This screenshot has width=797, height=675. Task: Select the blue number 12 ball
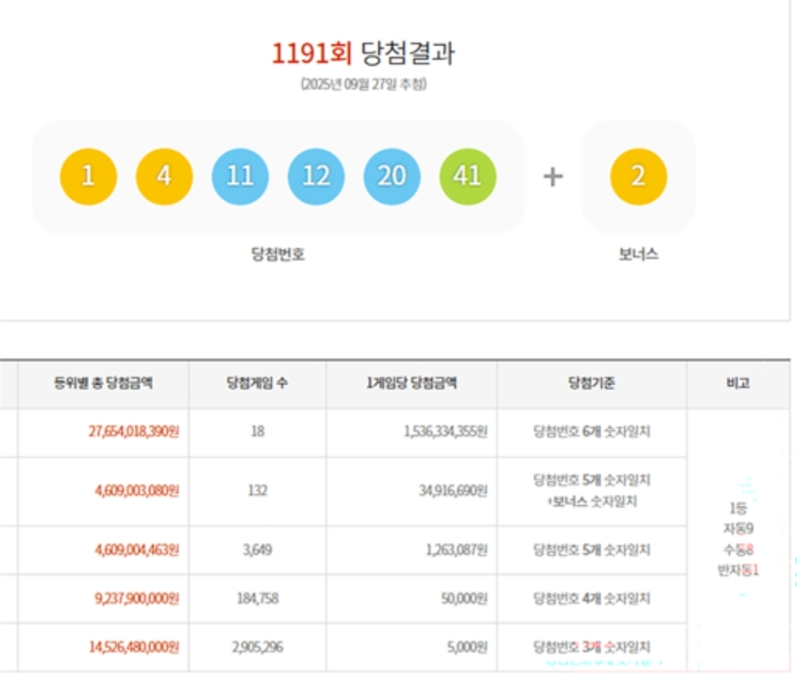[316, 177]
